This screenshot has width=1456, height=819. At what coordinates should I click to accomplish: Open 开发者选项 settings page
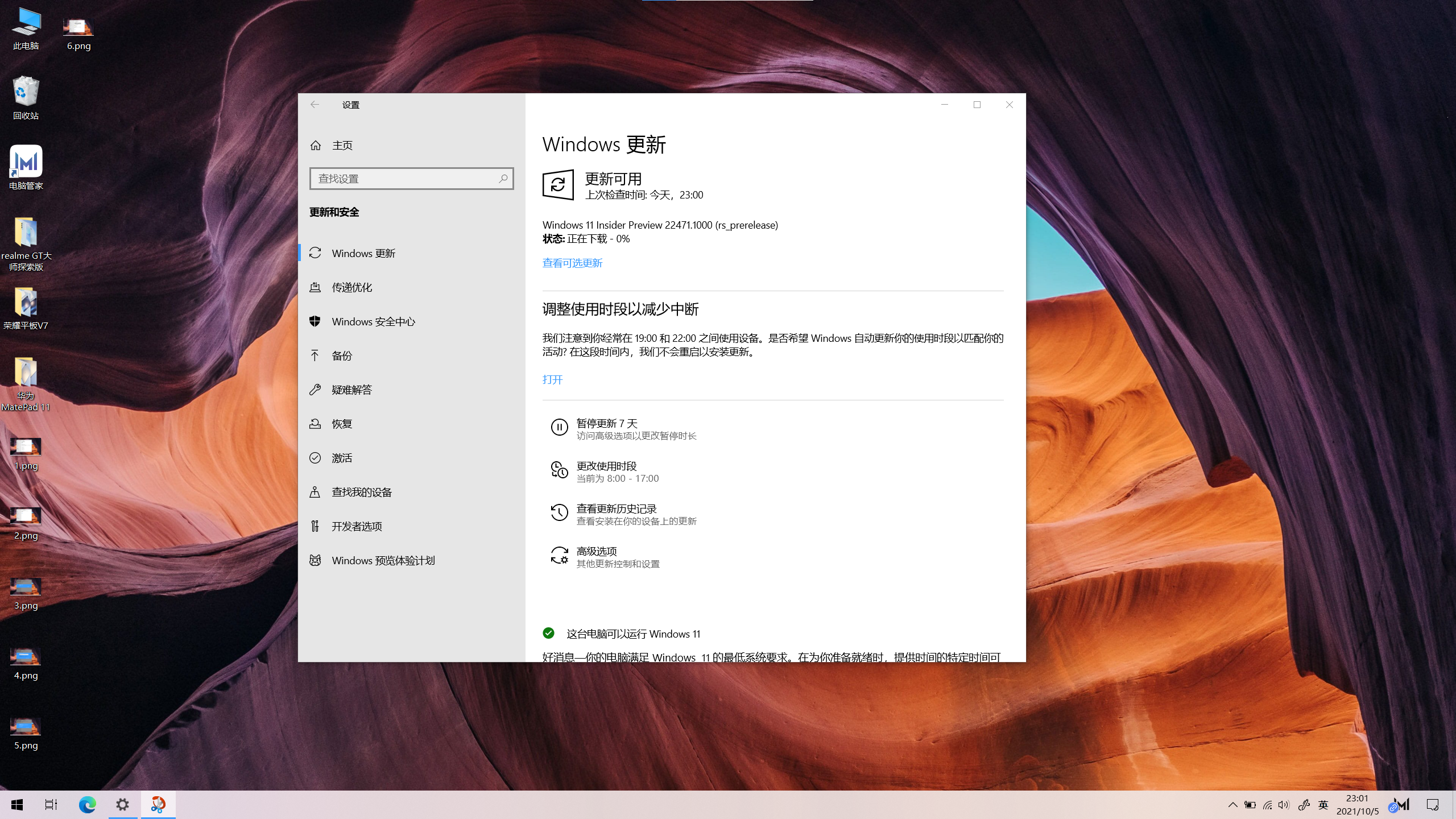pyautogui.click(x=412, y=526)
